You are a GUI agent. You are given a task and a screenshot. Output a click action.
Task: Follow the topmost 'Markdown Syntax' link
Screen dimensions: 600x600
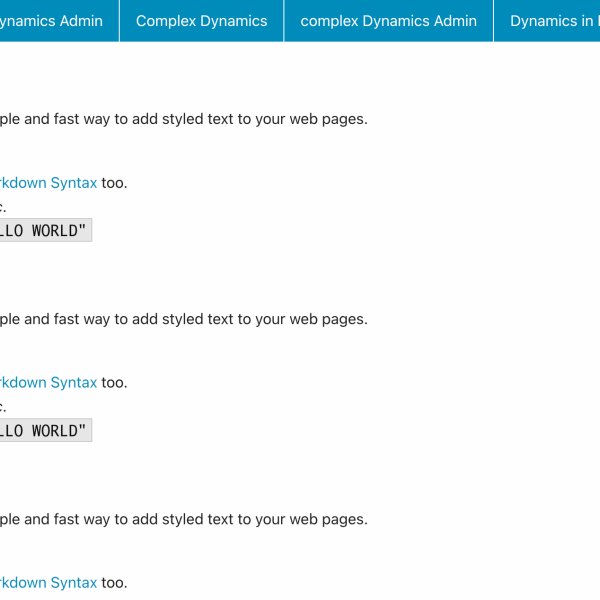point(48,183)
